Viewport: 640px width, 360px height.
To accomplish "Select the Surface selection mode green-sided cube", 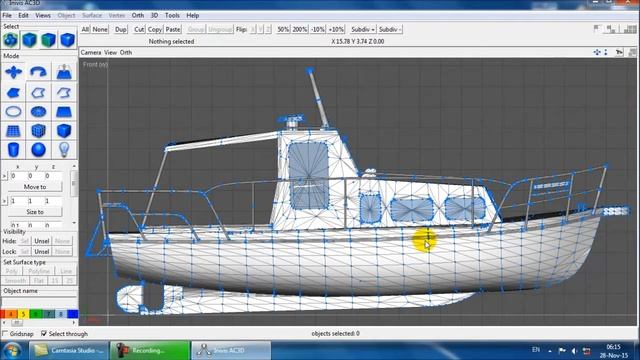I will pos(49,40).
